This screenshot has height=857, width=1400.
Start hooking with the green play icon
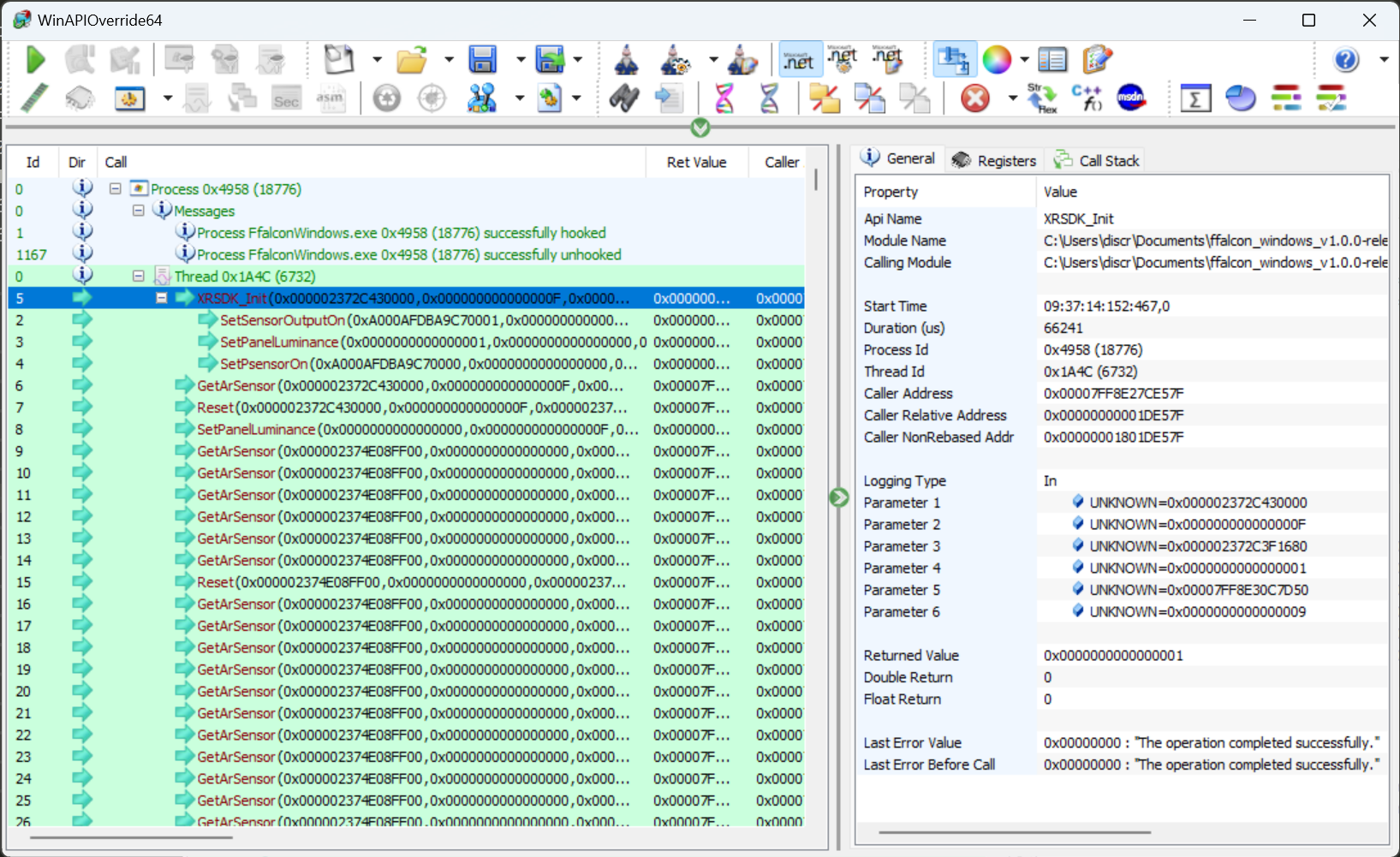click(x=35, y=60)
